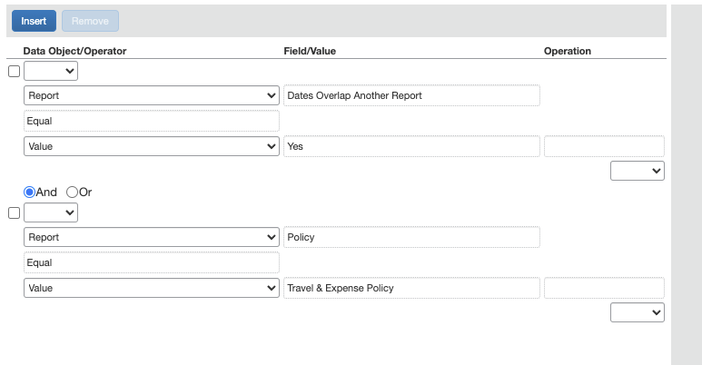Open closing dropdown under second Operation field
Image resolution: width=702 pixels, height=365 pixels.
(637, 313)
